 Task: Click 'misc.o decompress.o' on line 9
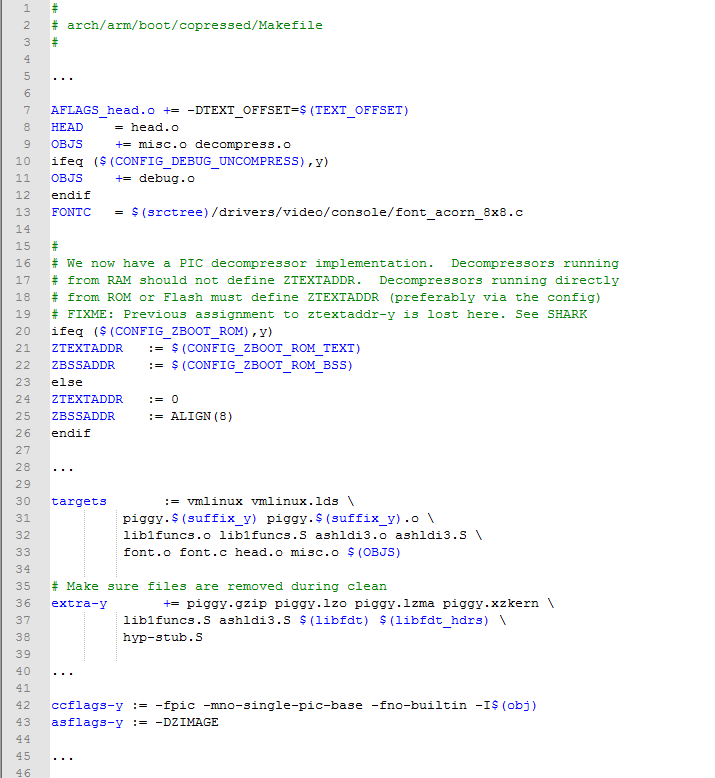click(214, 144)
